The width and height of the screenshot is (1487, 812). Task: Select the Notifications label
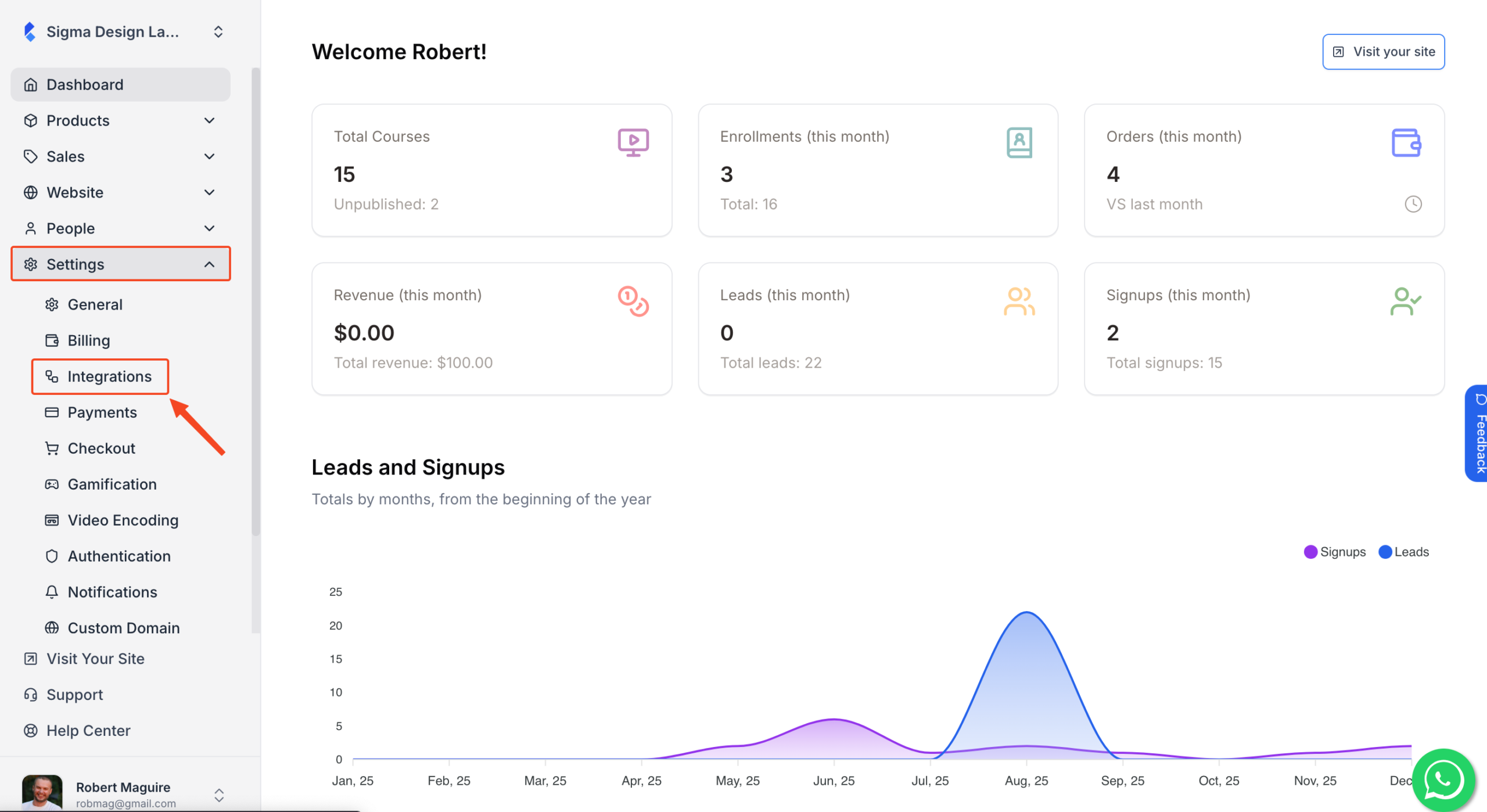[113, 593]
